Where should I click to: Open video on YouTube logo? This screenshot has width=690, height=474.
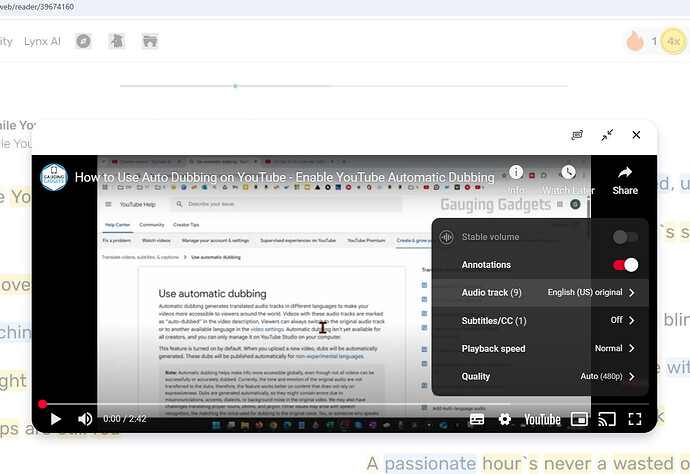(x=542, y=419)
